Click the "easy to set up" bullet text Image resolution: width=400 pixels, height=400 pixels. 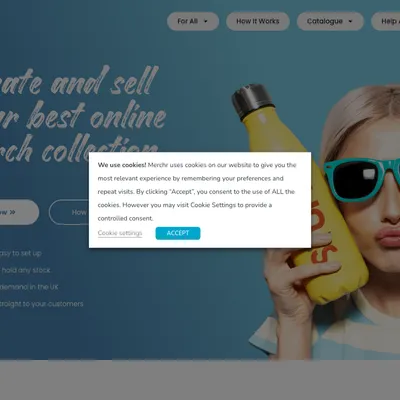tap(21, 253)
